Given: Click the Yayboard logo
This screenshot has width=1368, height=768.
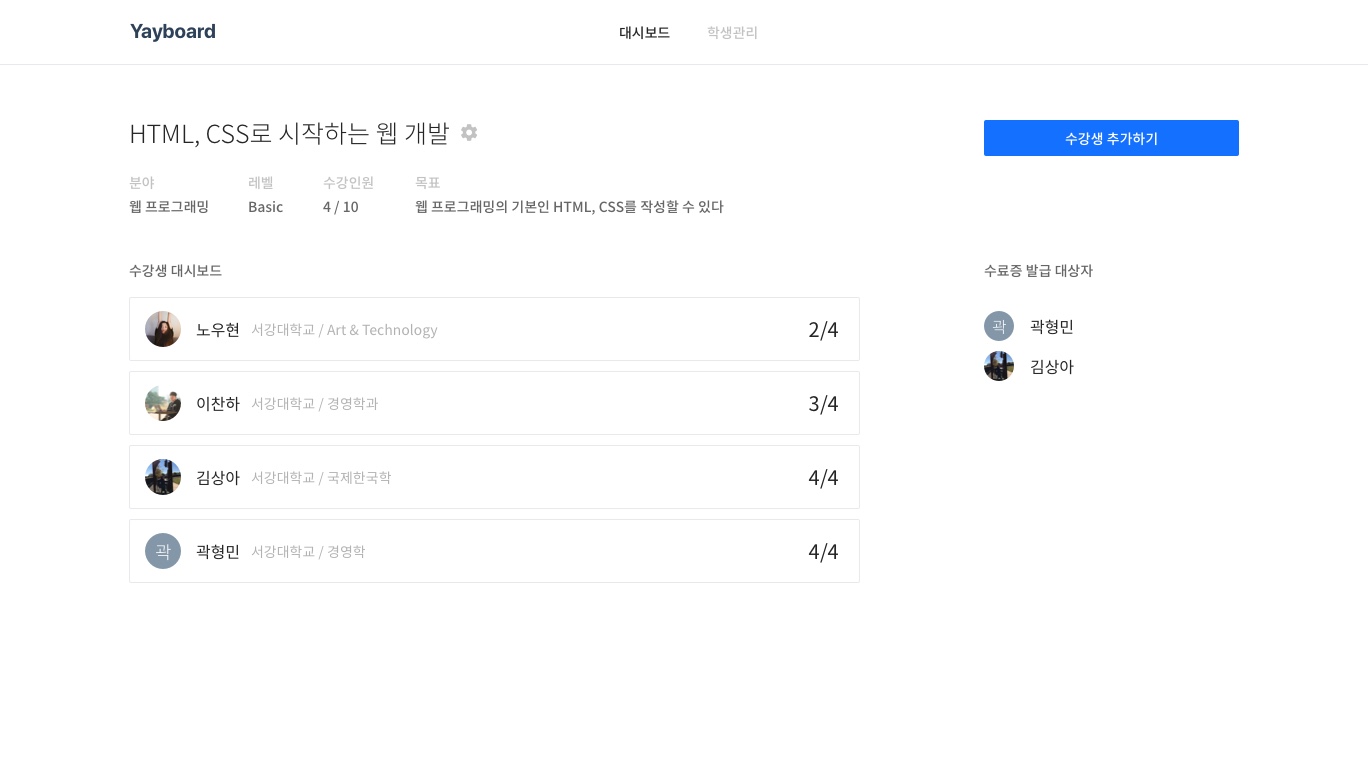Looking at the screenshot, I should [x=173, y=32].
